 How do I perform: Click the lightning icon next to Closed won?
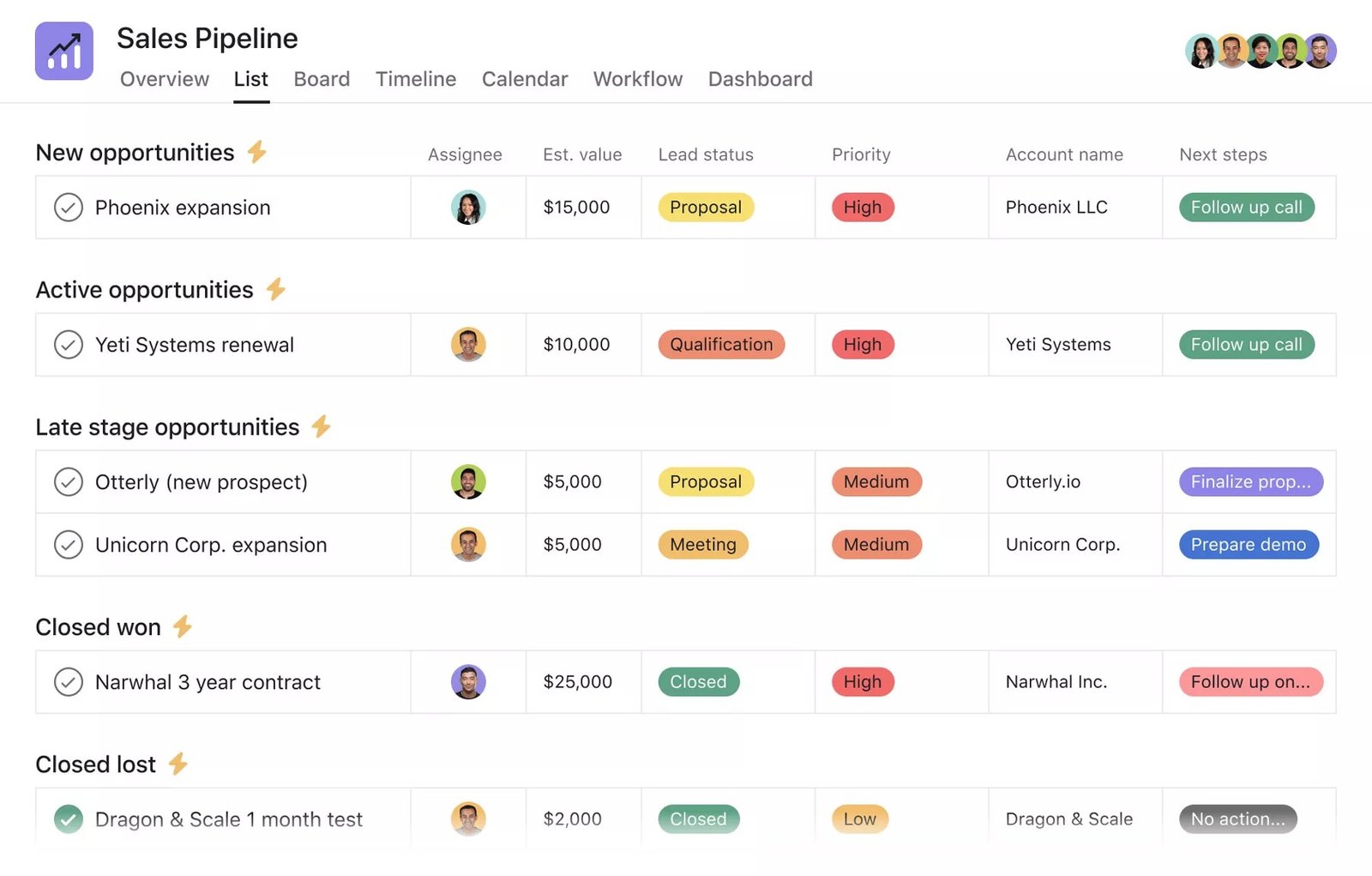point(181,626)
